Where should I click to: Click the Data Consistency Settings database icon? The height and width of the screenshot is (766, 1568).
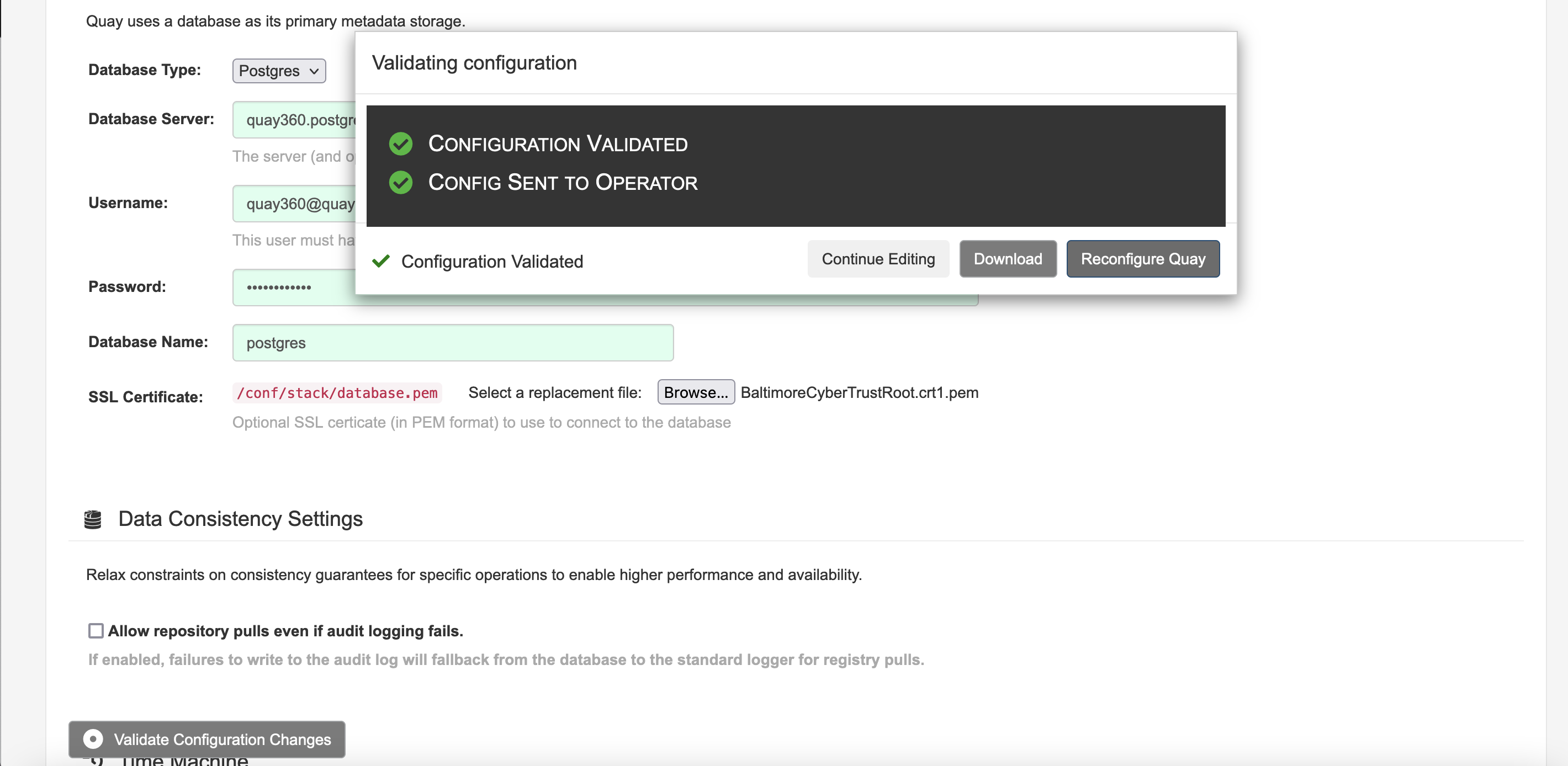pos(93,519)
